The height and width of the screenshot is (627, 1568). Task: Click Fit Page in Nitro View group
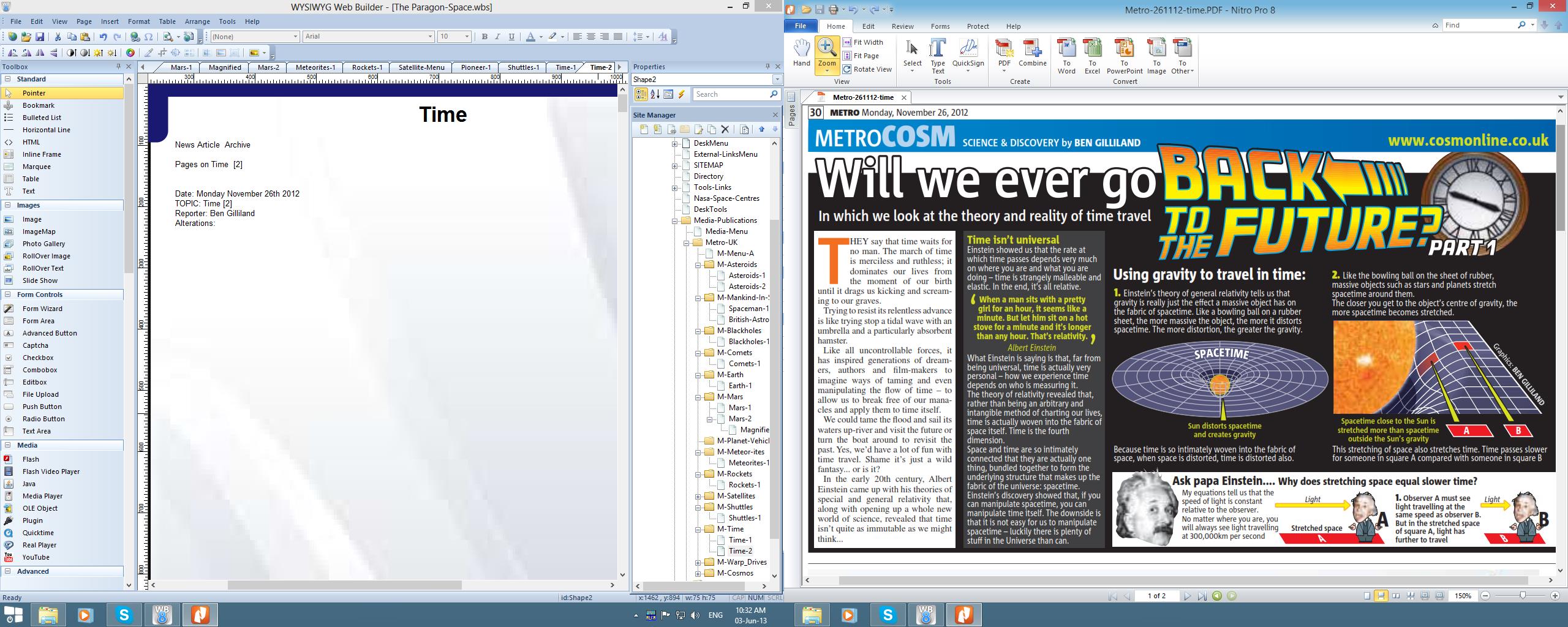pyautogui.click(x=861, y=56)
